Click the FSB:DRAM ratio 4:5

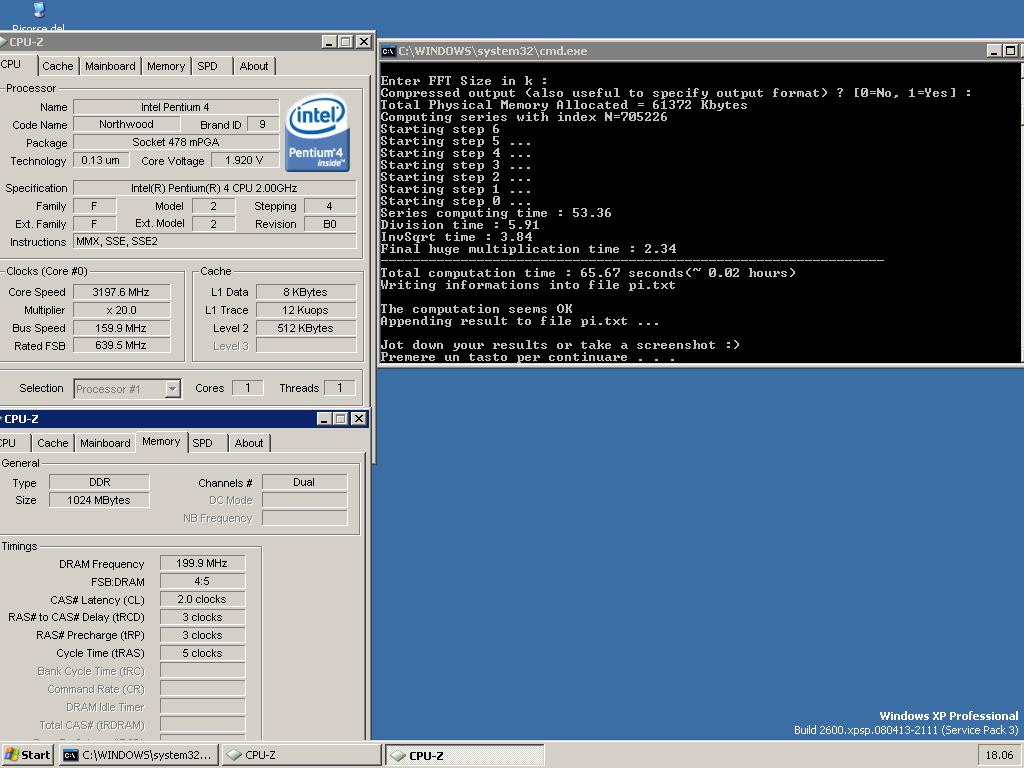tap(202, 581)
